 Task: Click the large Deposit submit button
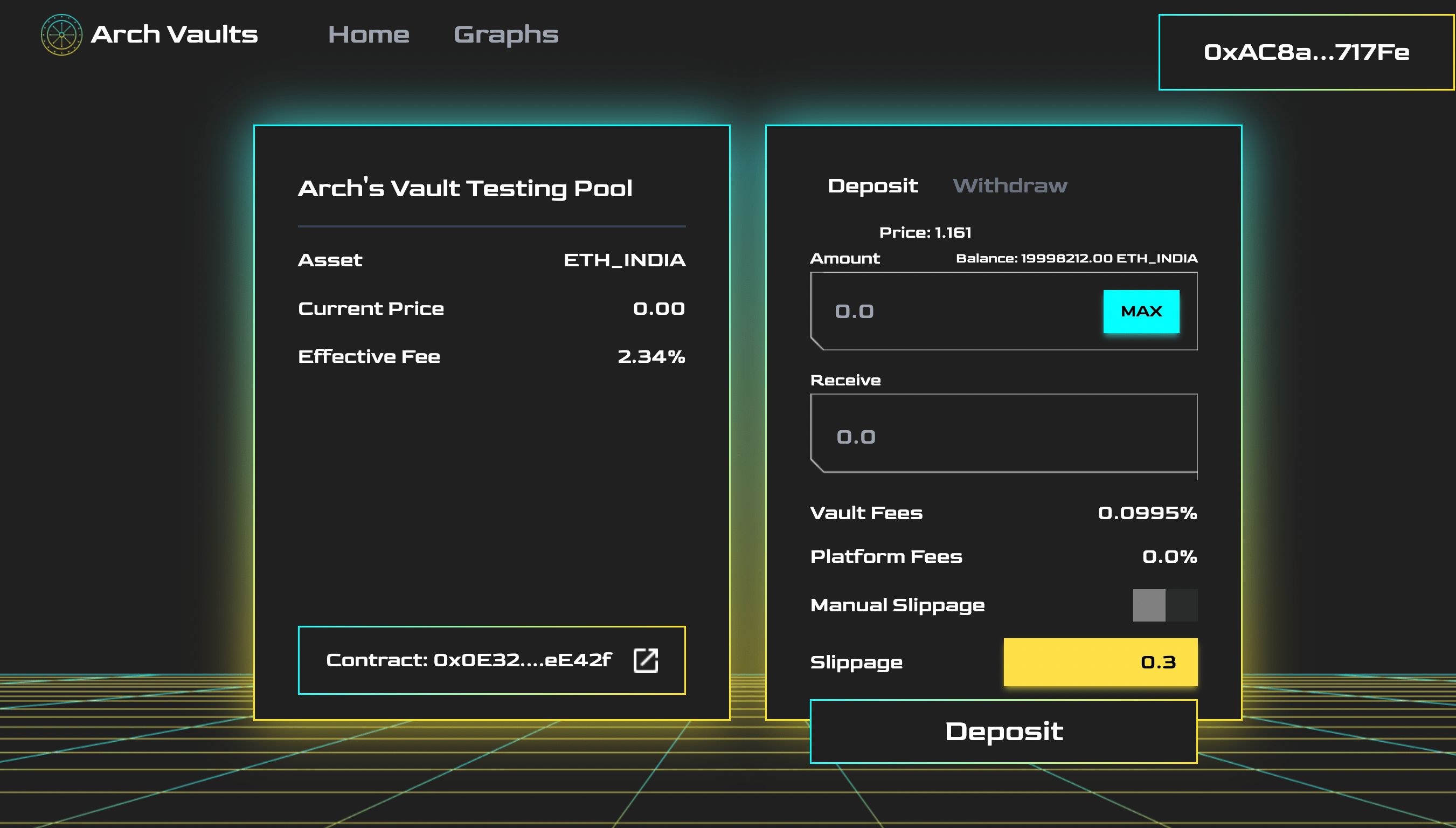point(1004,732)
